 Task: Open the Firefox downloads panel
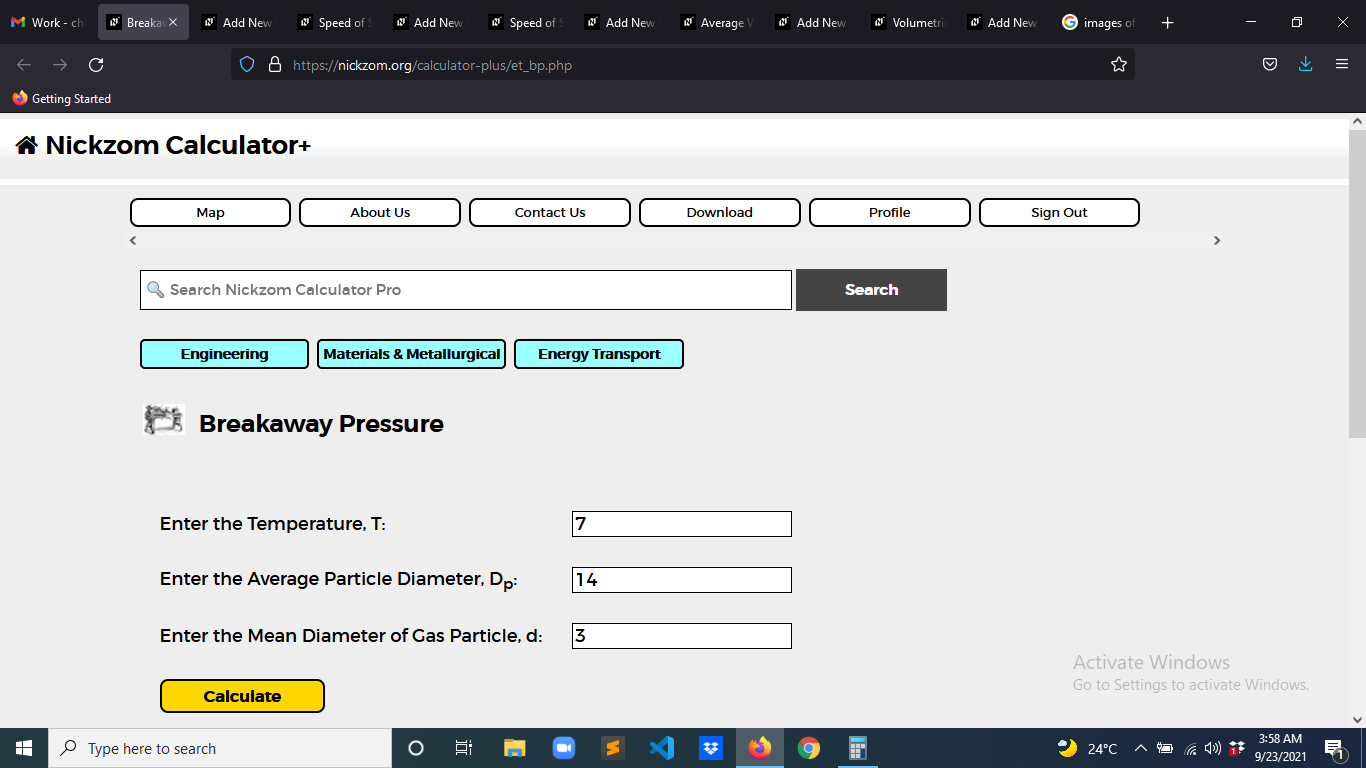coord(1305,65)
